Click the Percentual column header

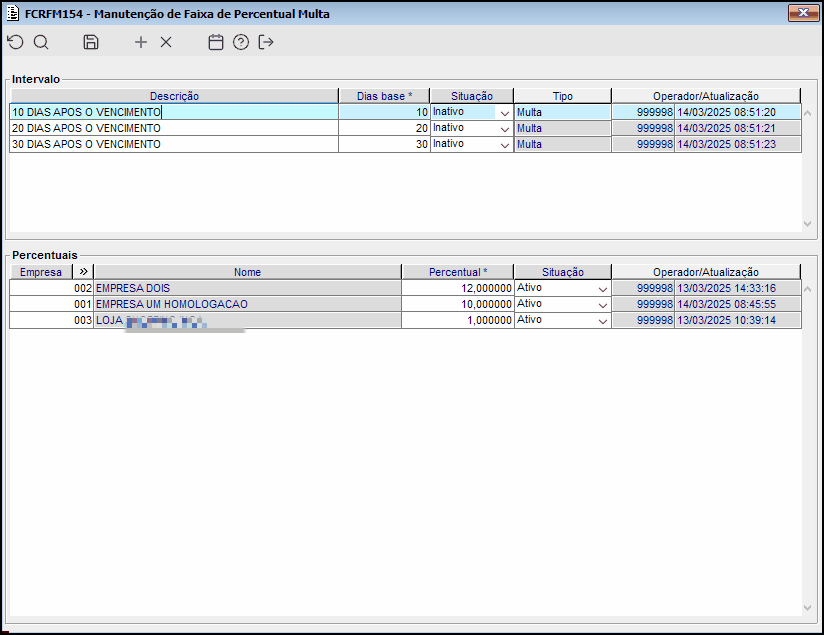[x=458, y=272]
